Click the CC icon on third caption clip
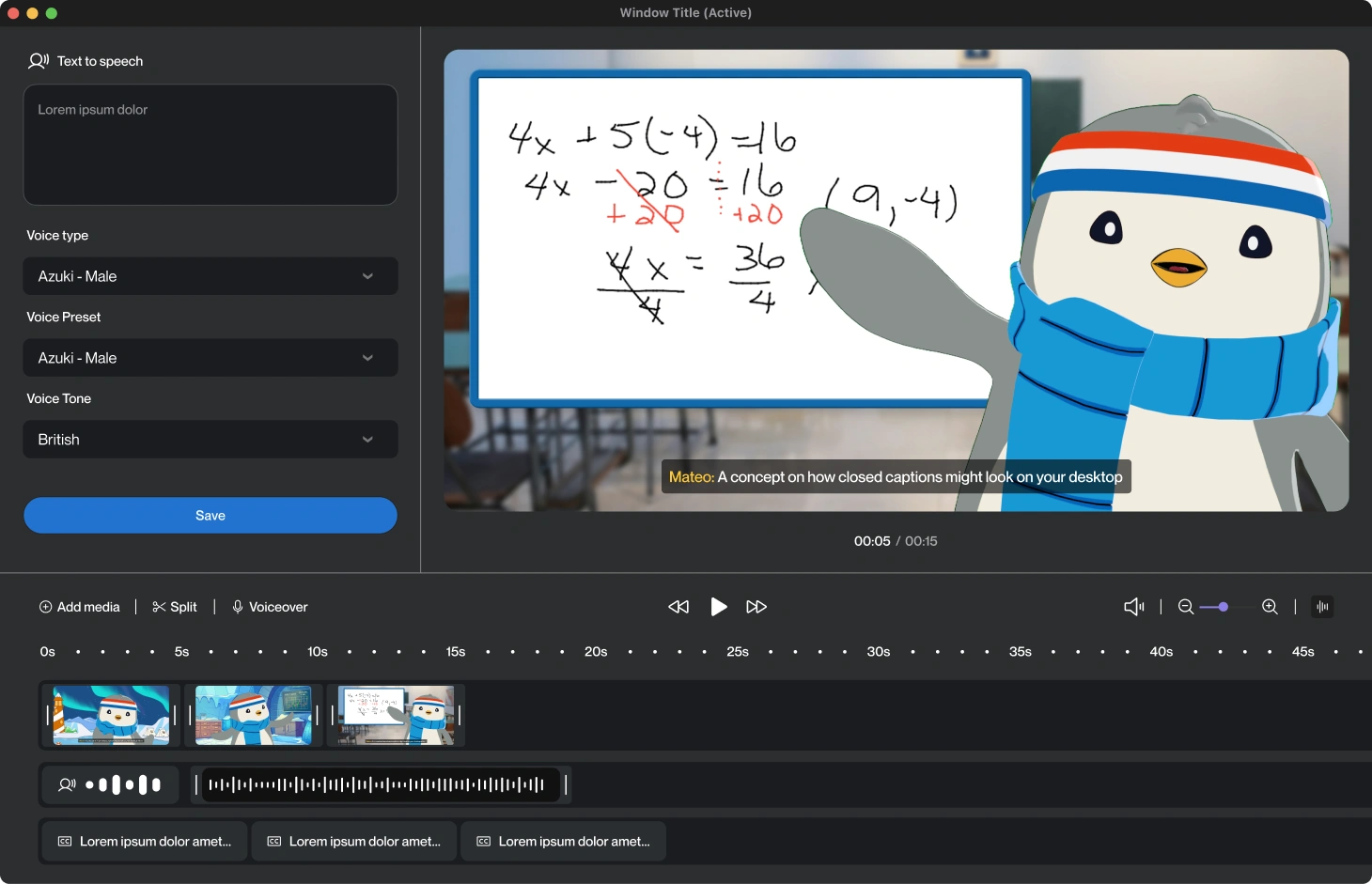Image resolution: width=1372 pixels, height=884 pixels. click(x=484, y=842)
